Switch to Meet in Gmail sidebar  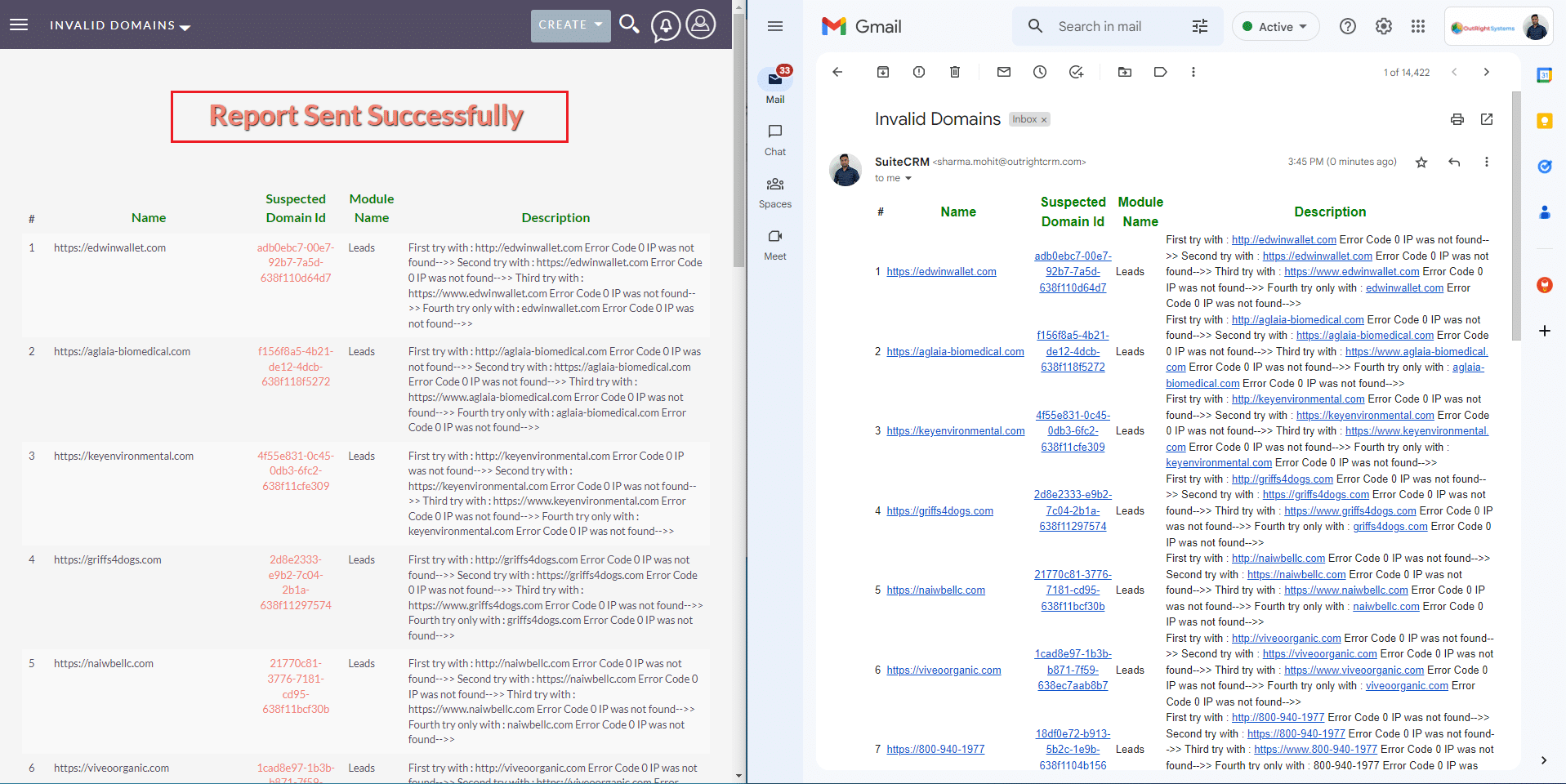[775, 245]
